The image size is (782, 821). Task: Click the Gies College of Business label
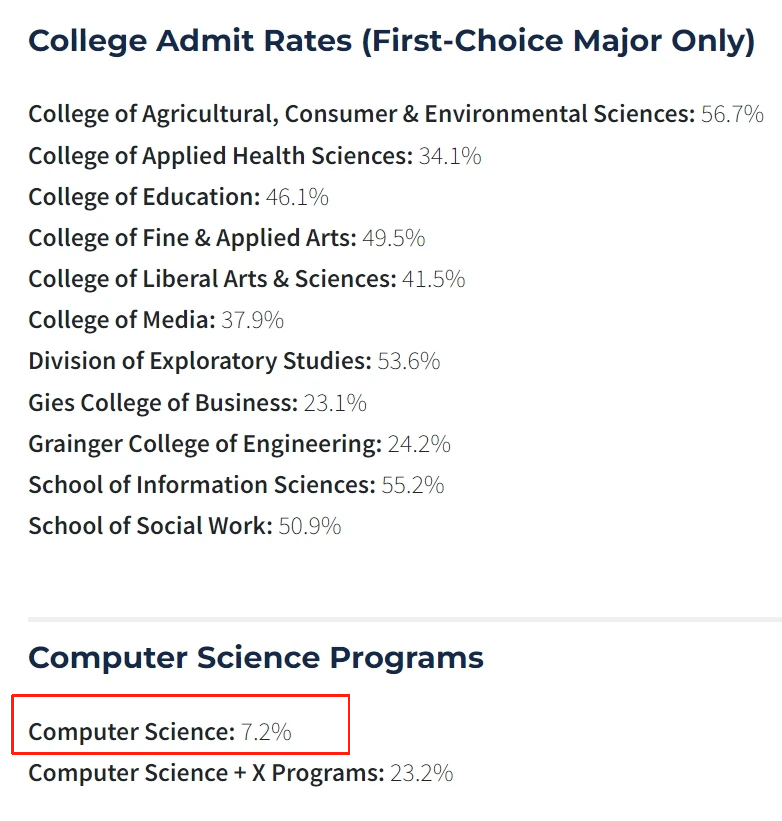point(163,403)
